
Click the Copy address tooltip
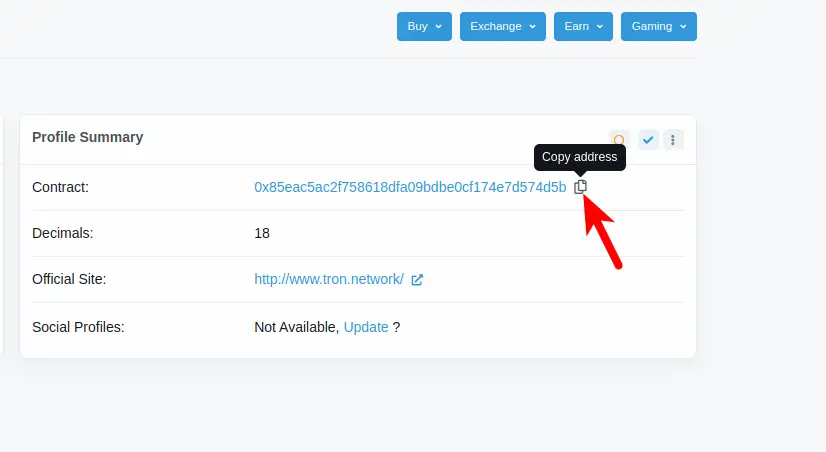coord(580,157)
